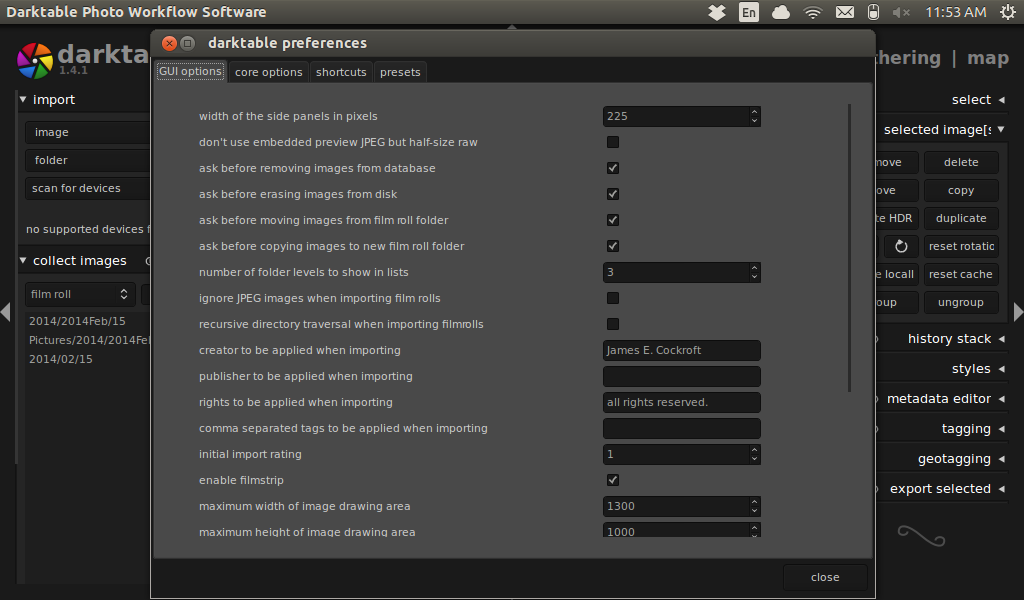1024x600 pixels.
Task: Click the duplicate button
Action: tap(960, 218)
